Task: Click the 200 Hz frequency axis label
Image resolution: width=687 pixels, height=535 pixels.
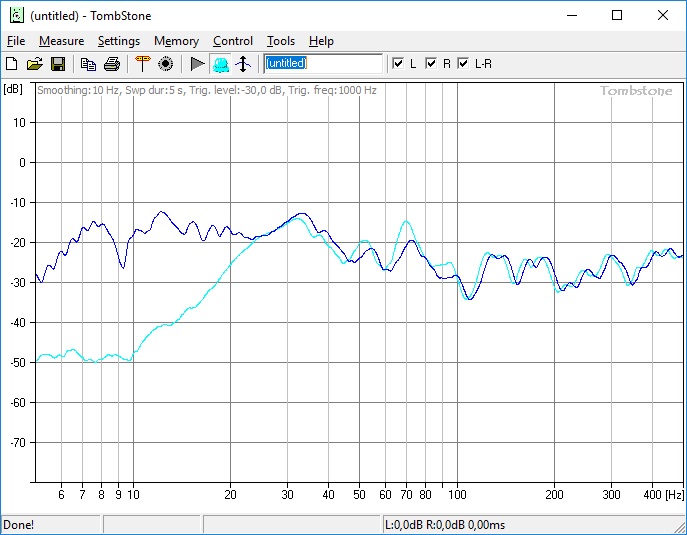Action: pos(554,495)
